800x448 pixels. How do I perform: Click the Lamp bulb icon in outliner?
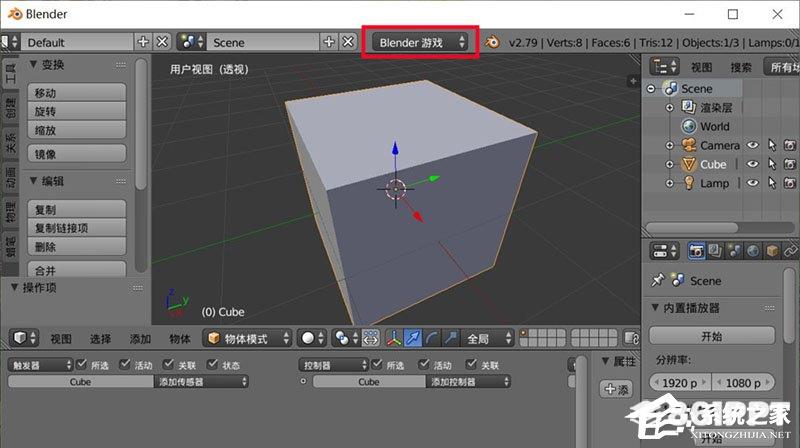pos(689,183)
